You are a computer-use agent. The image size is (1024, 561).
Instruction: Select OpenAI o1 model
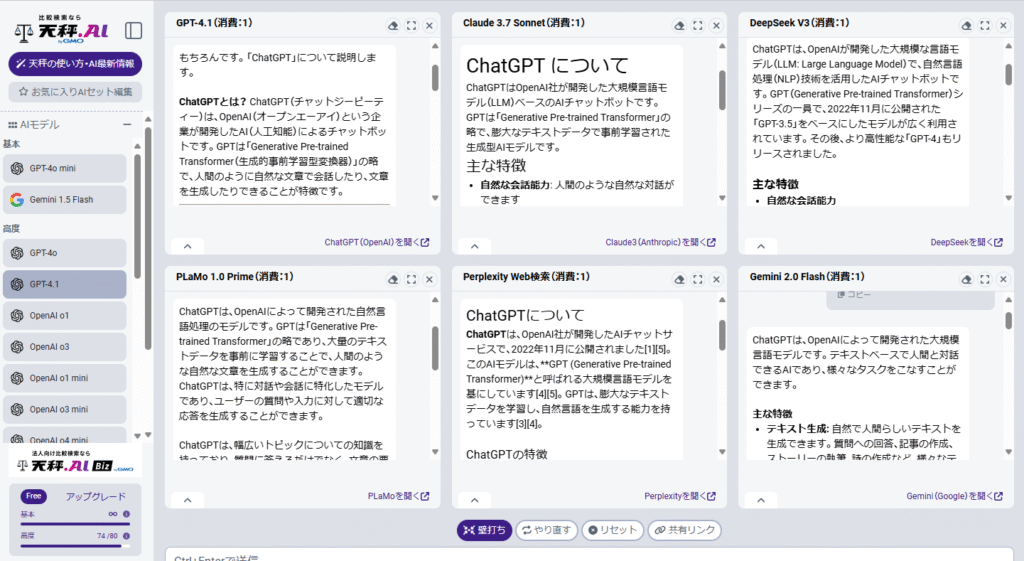[x=65, y=315]
